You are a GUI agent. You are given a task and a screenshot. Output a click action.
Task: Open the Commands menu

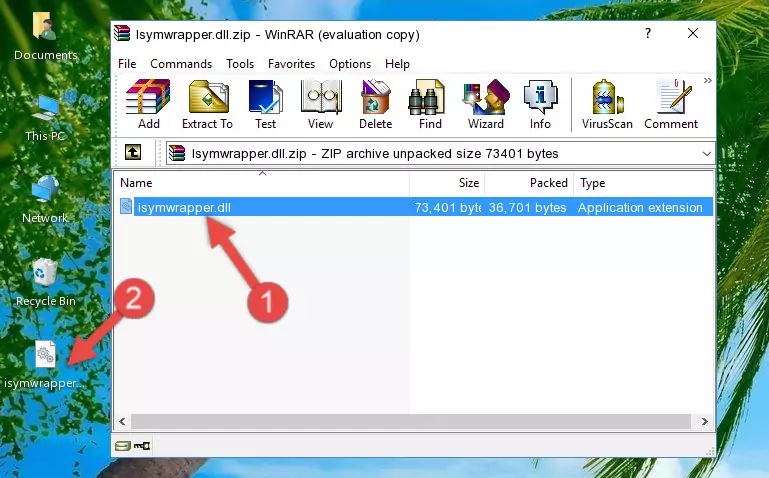point(181,64)
